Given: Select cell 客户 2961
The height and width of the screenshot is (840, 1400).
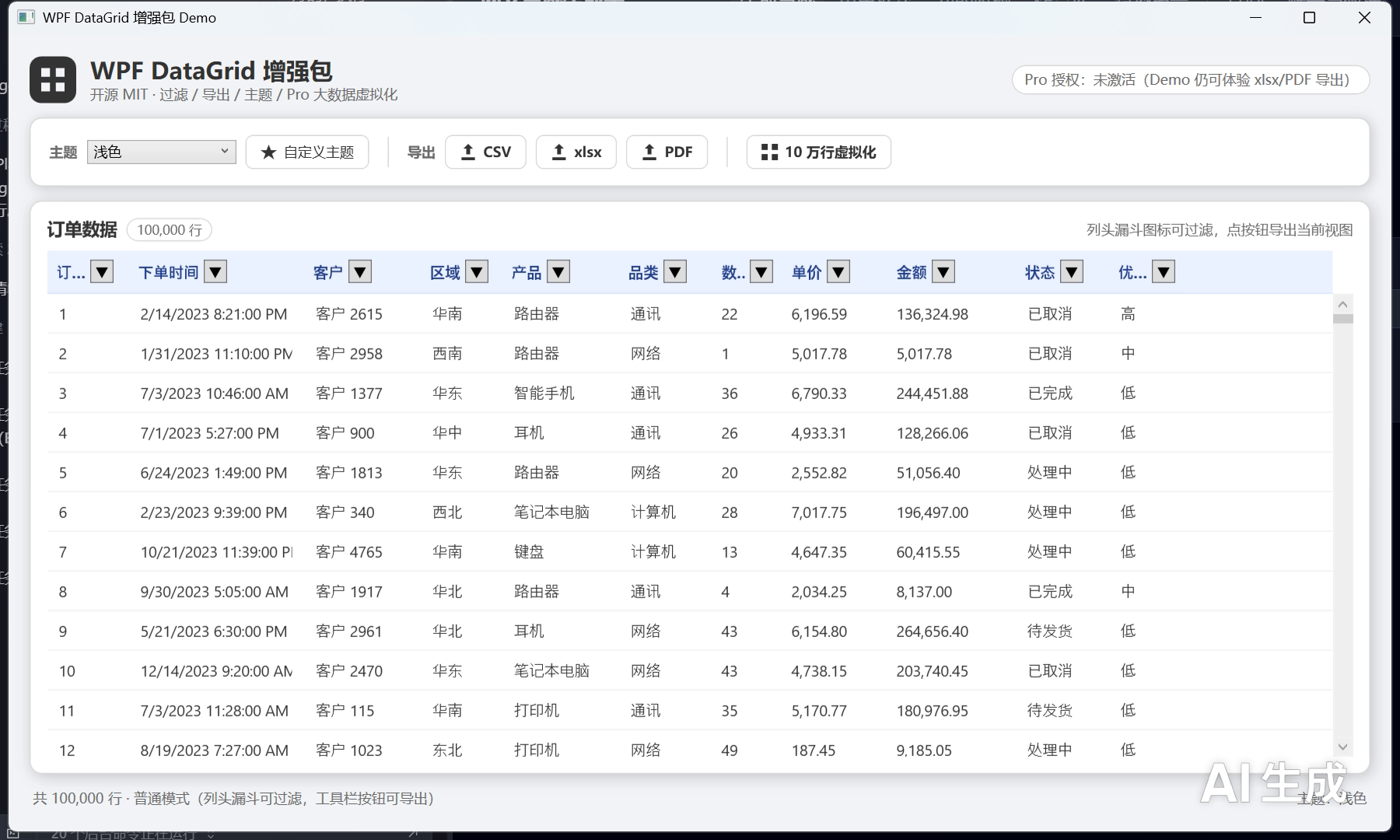Looking at the screenshot, I should pos(349,632).
